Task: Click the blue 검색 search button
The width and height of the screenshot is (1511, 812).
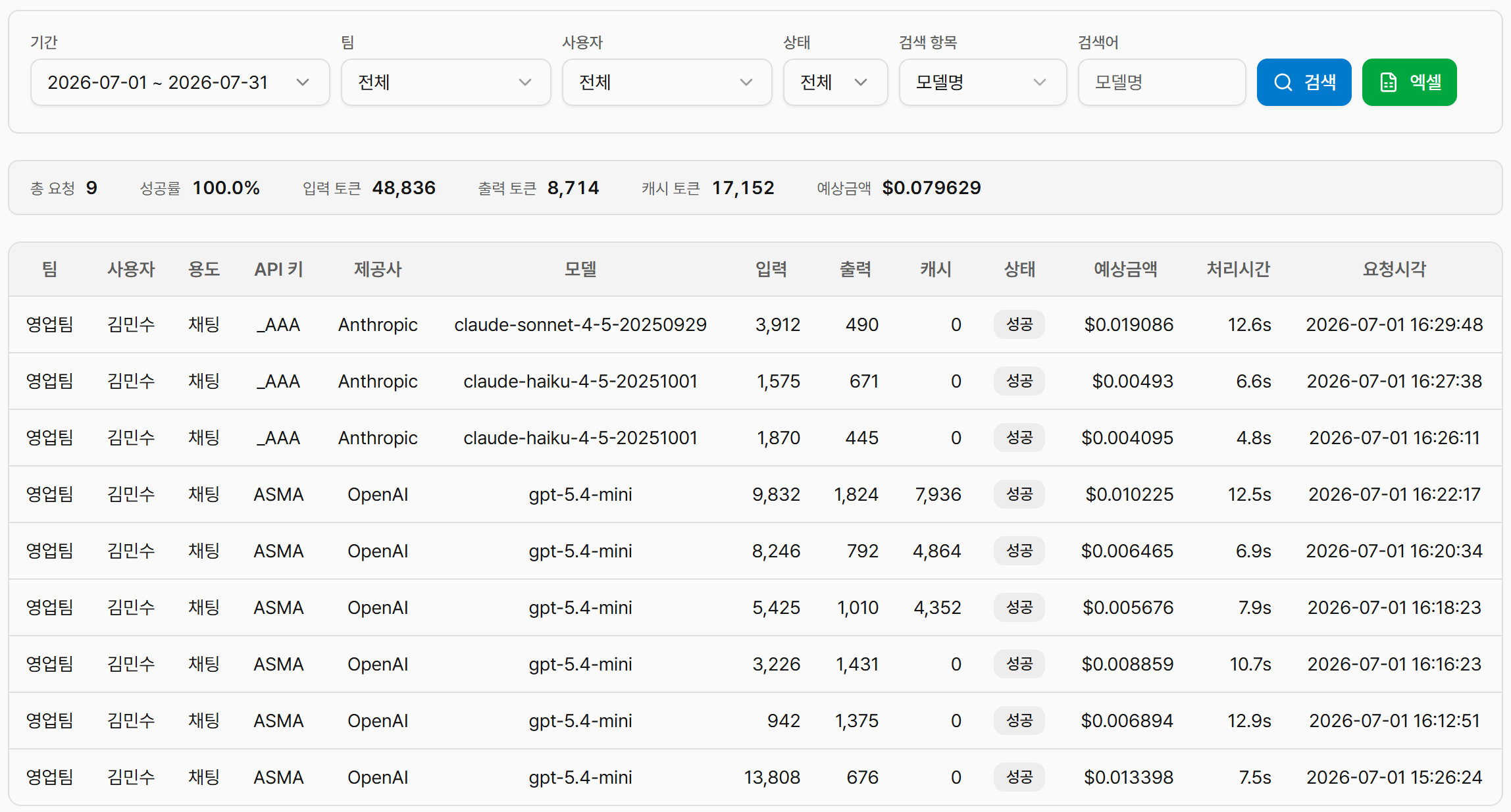Action: coord(1304,82)
